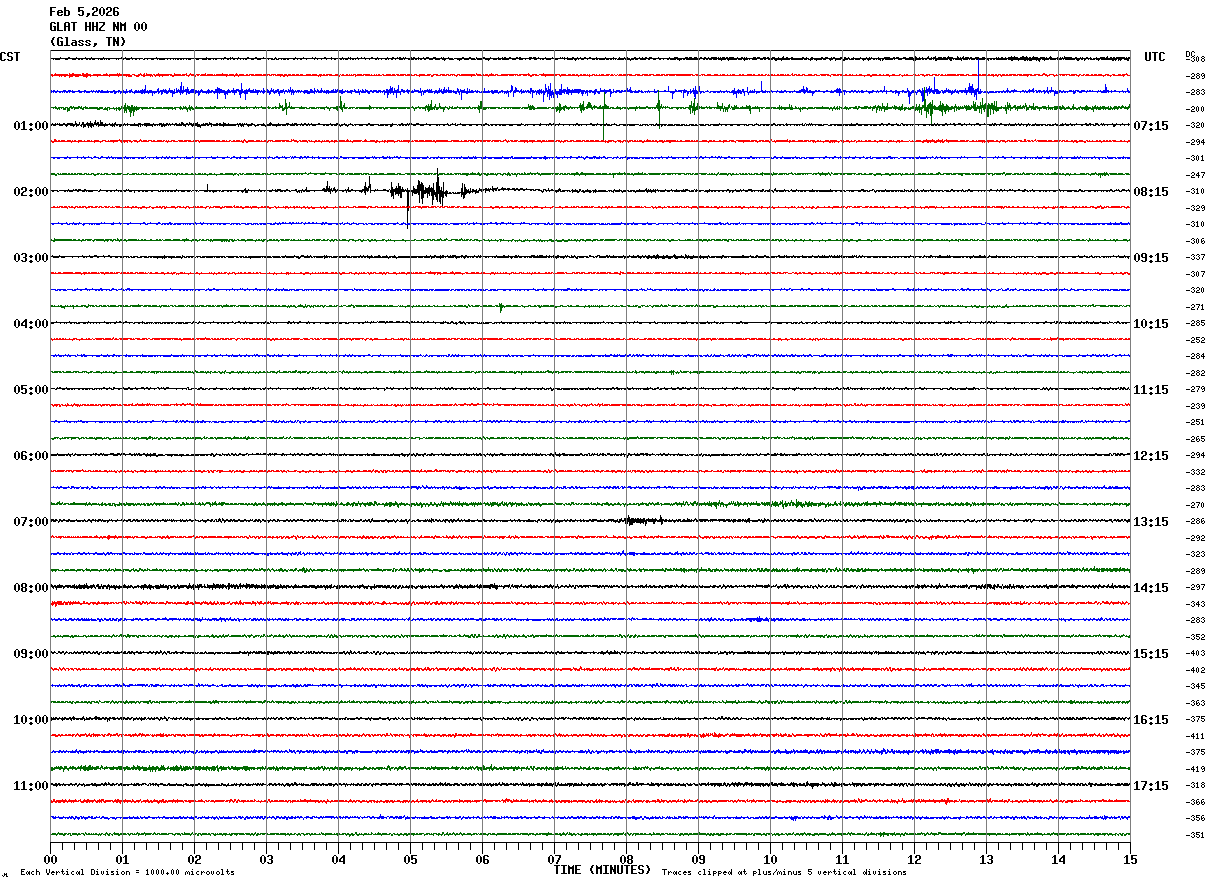Screen dimensions: 1210x886
Task: Click the 'Each Vertical Division = 1000.00 microvolts' note
Action: click(128, 872)
